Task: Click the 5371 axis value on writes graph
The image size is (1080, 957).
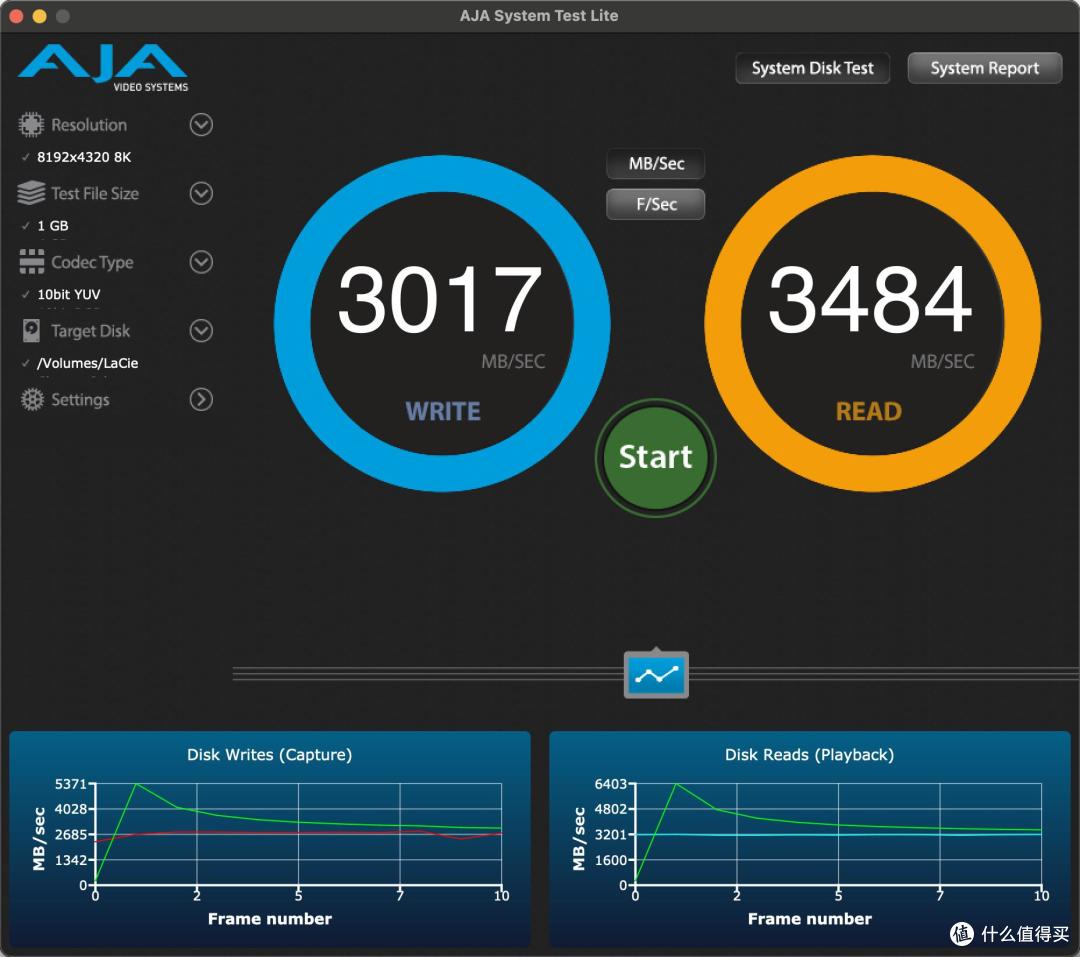Action: tap(70, 784)
